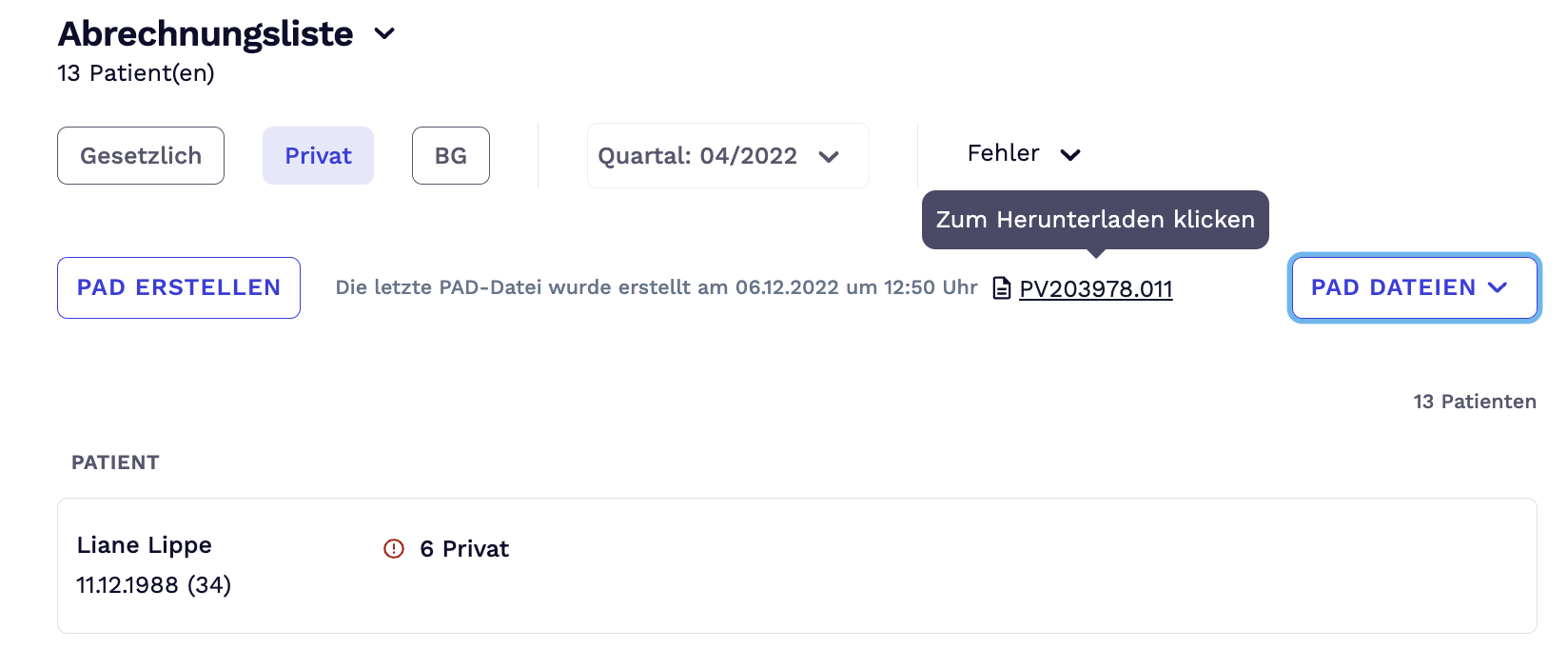Click the chevron beside the Fehler filter

(x=1071, y=153)
